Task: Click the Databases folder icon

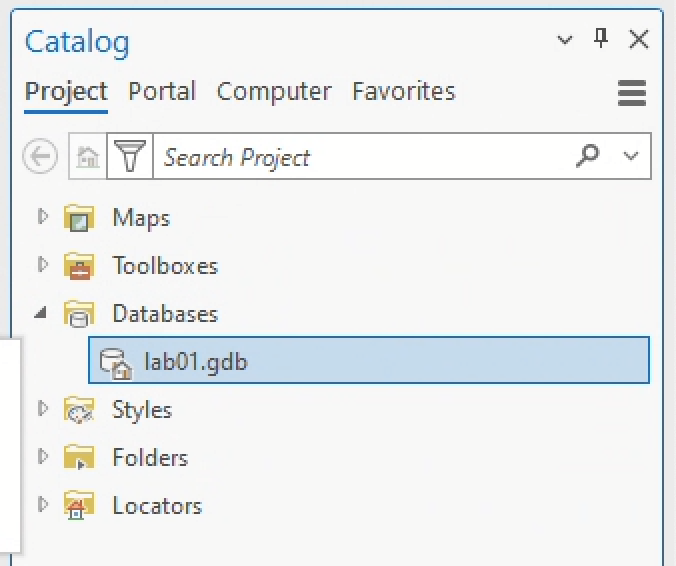Action: [78, 314]
